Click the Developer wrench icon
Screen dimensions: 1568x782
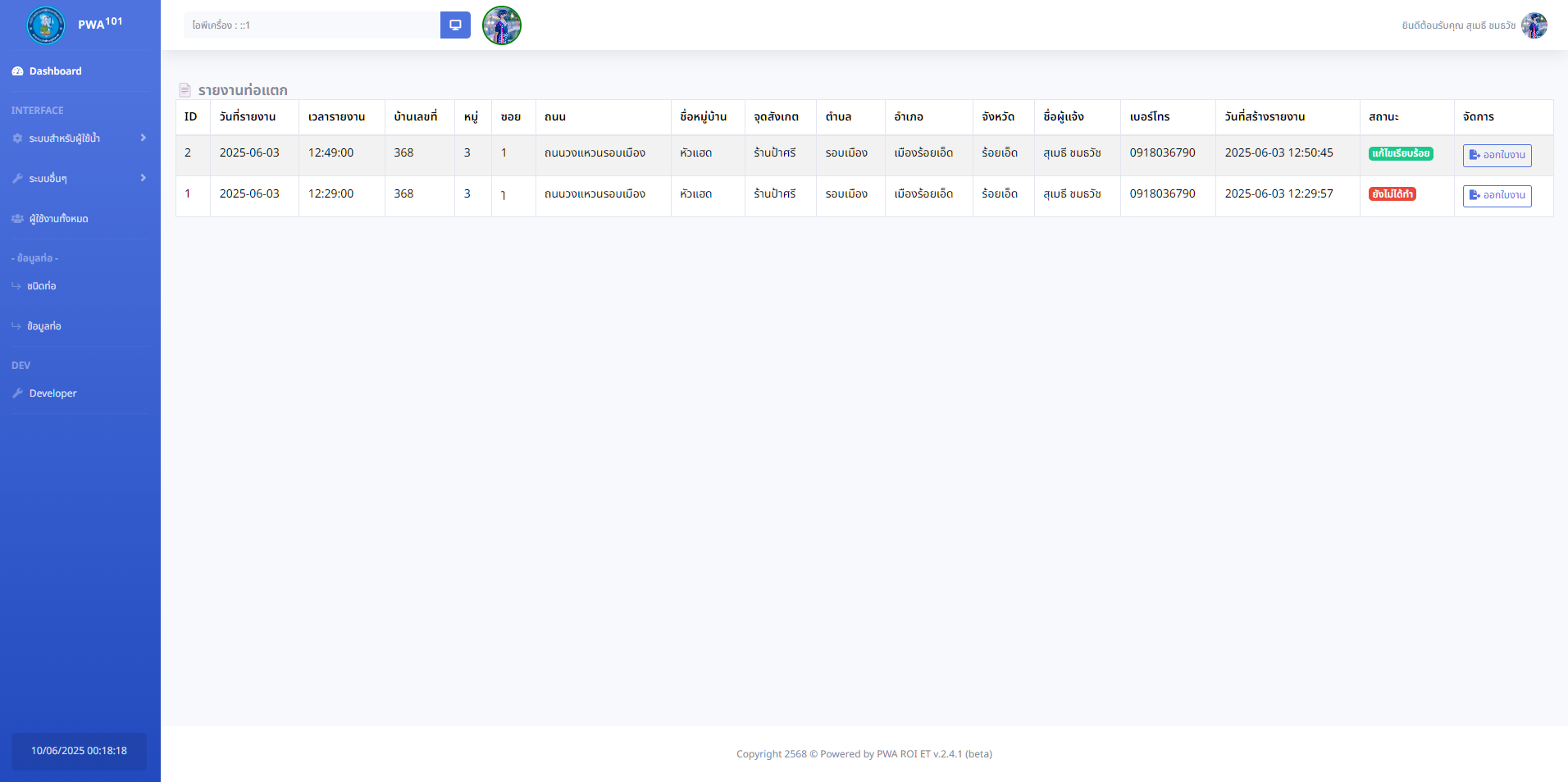pos(17,393)
